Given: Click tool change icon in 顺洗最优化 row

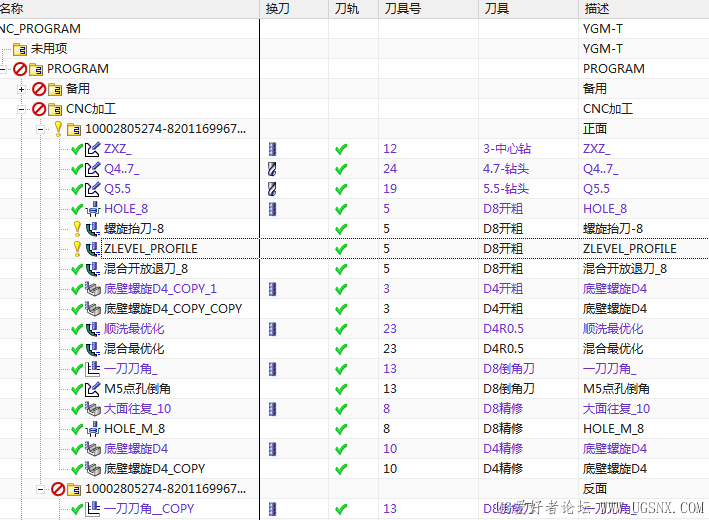Looking at the screenshot, I should coord(272,329).
